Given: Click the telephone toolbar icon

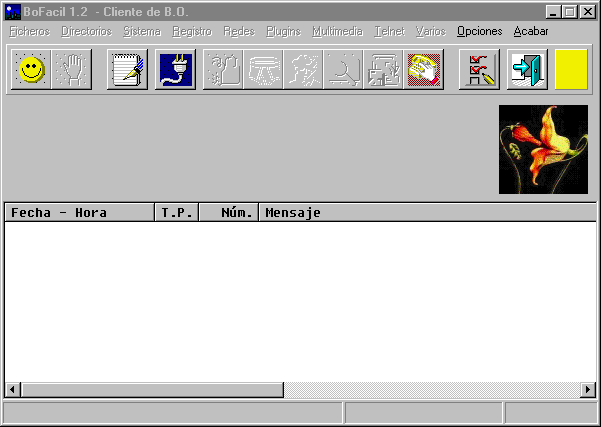Looking at the screenshot, I should (425, 70).
